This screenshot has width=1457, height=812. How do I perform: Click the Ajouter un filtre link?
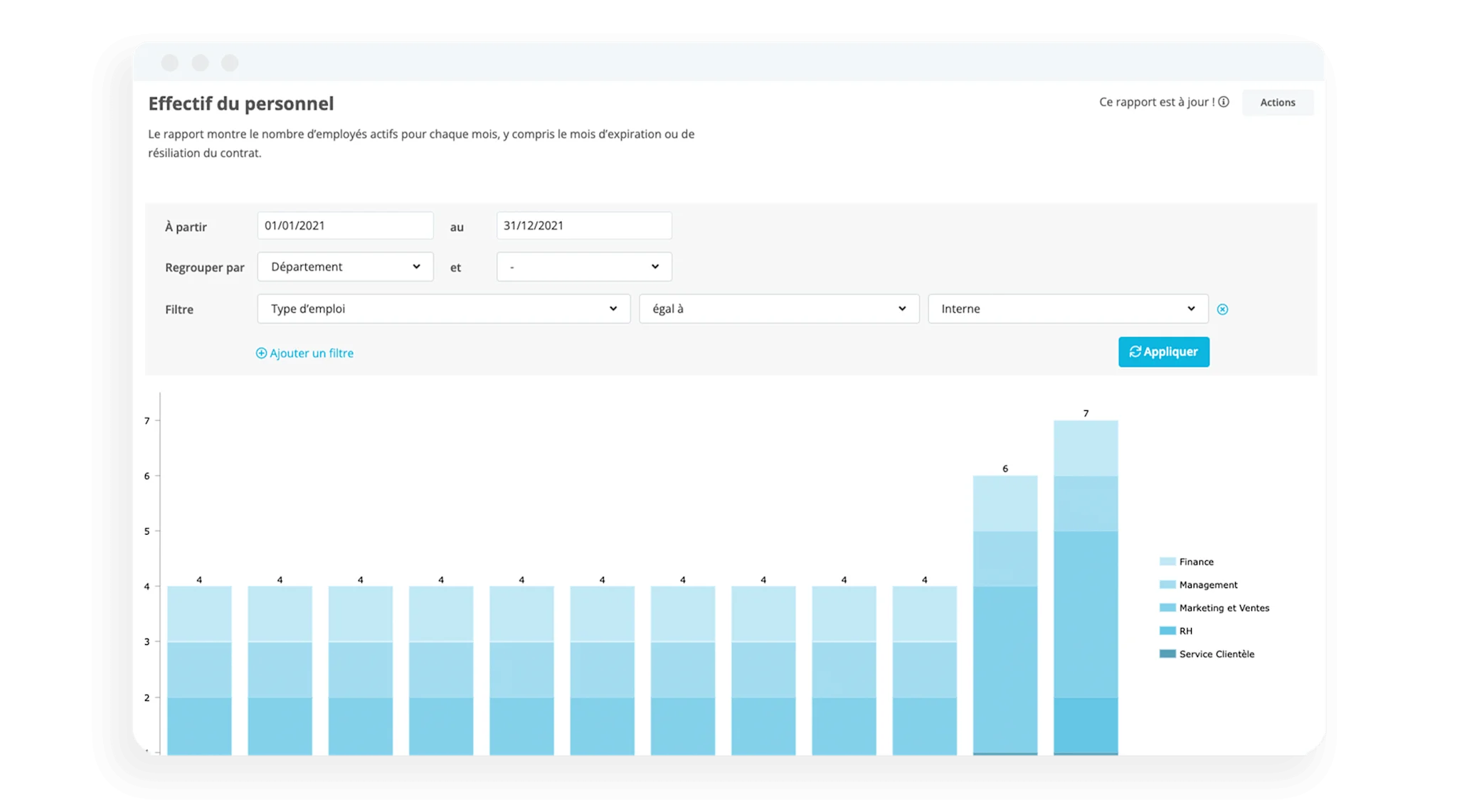point(312,353)
